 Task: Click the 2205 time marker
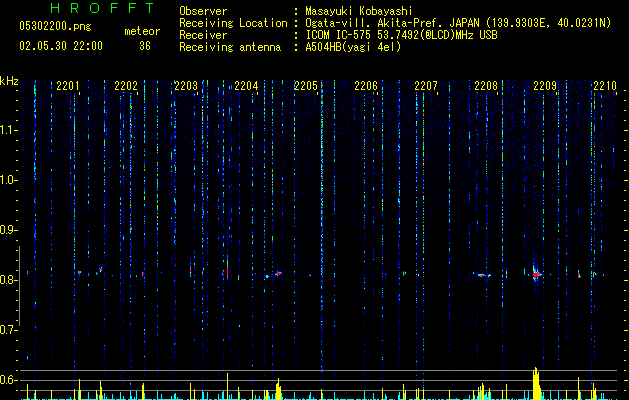pos(306,86)
